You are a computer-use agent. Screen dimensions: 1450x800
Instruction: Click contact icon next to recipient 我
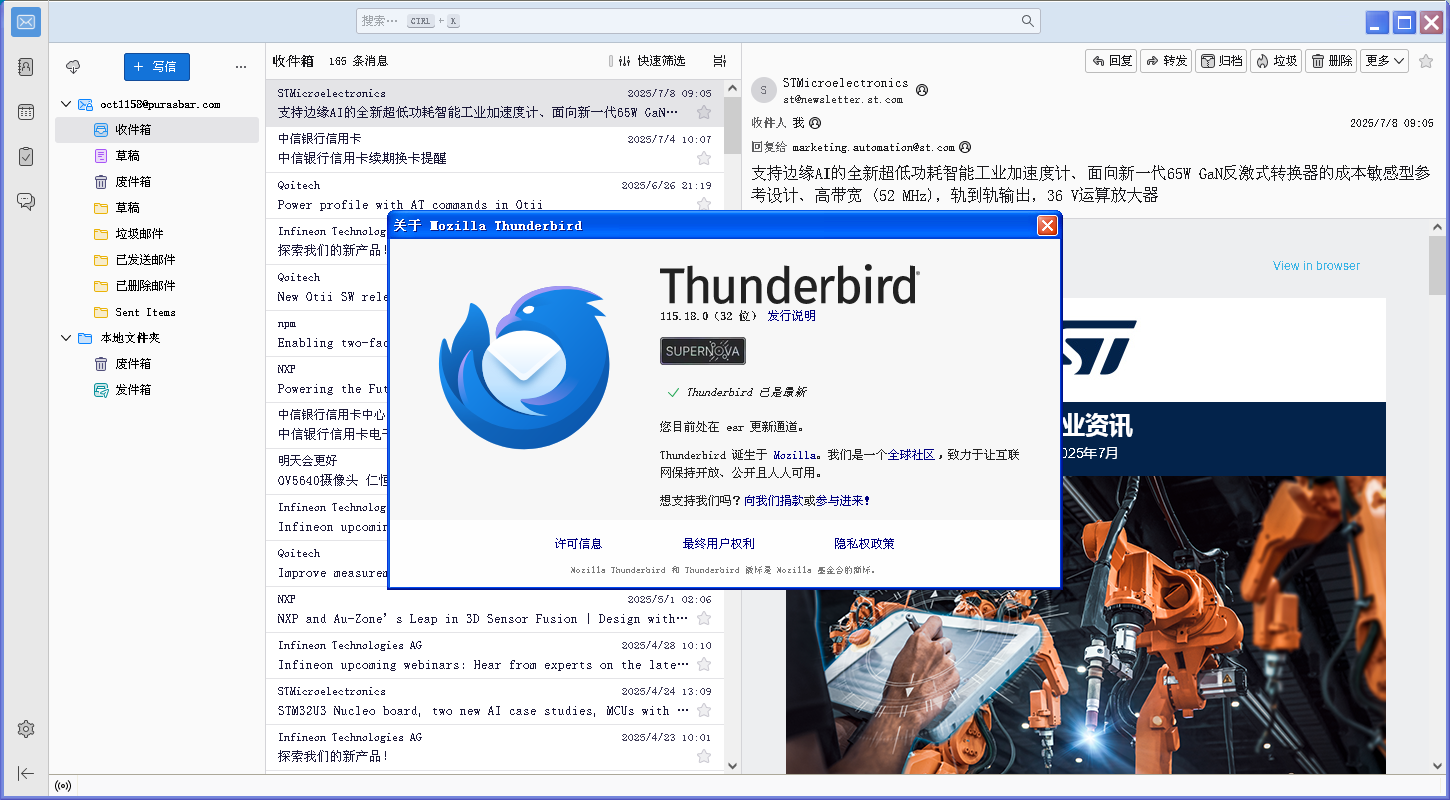[x=815, y=123]
